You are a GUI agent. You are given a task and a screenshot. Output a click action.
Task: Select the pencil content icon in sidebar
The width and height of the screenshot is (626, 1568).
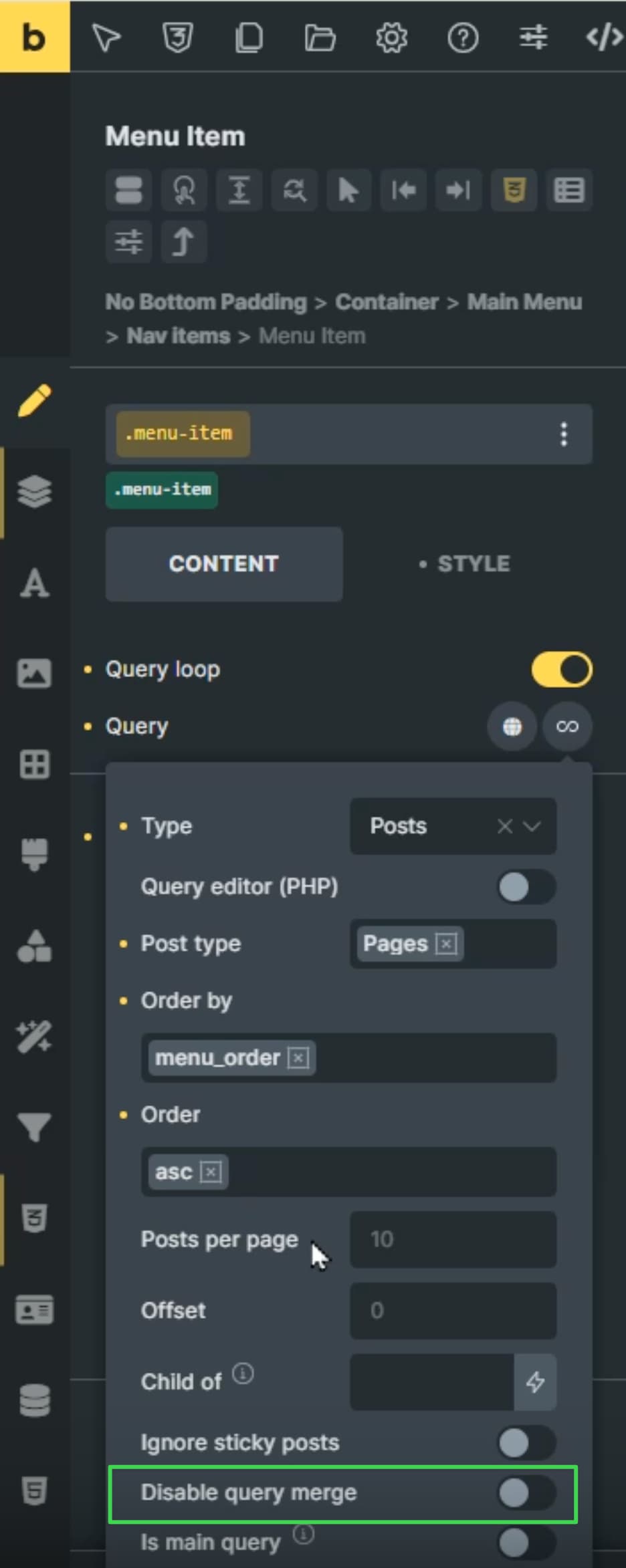click(x=35, y=400)
